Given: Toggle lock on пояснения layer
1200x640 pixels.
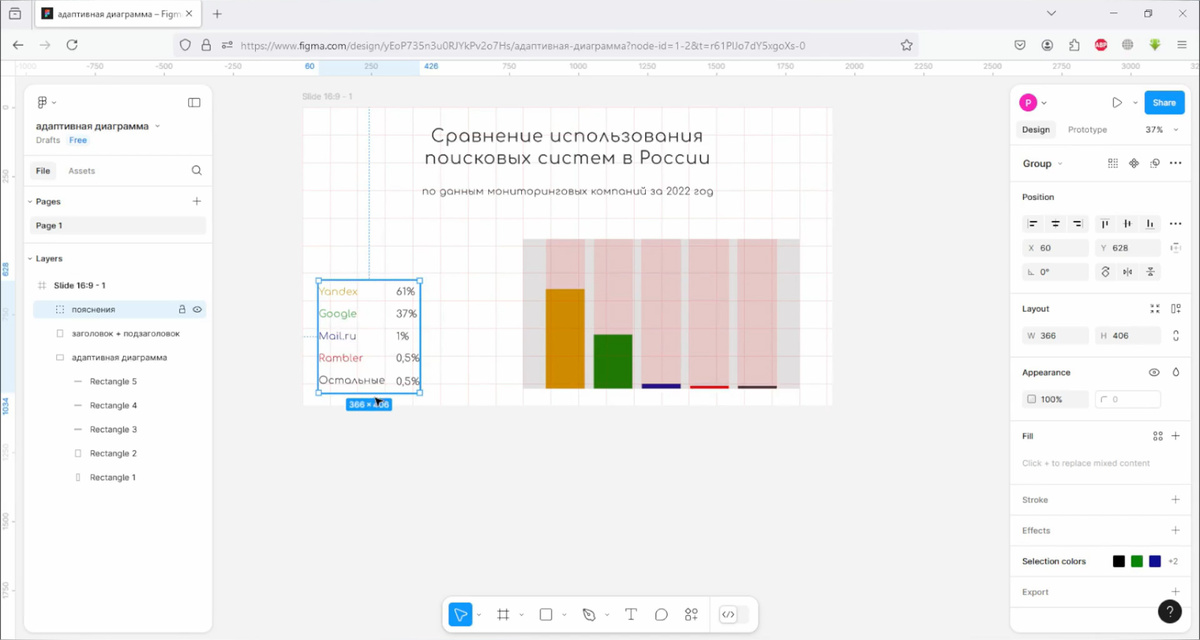Looking at the screenshot, I should 182,310.
